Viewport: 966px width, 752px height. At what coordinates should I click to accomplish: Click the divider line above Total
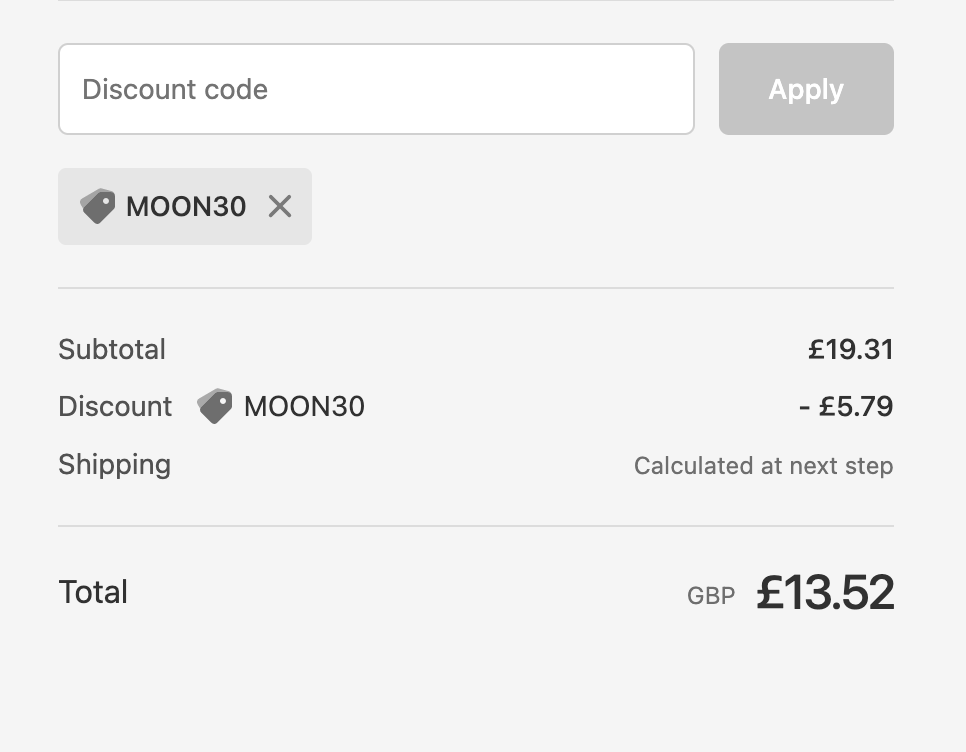tap(476, 526)
